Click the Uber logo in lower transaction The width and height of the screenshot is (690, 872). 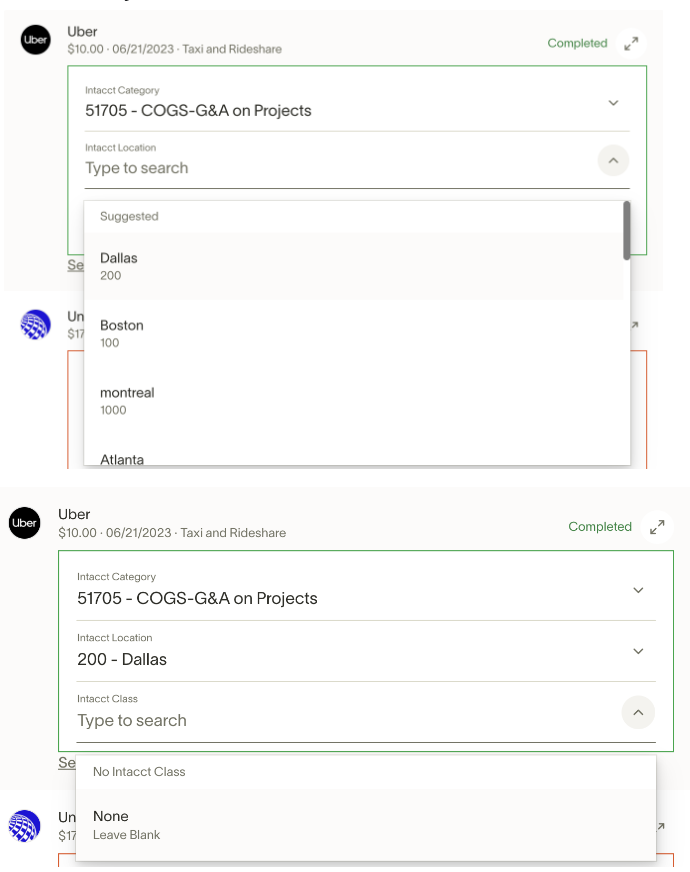point(24,523)
